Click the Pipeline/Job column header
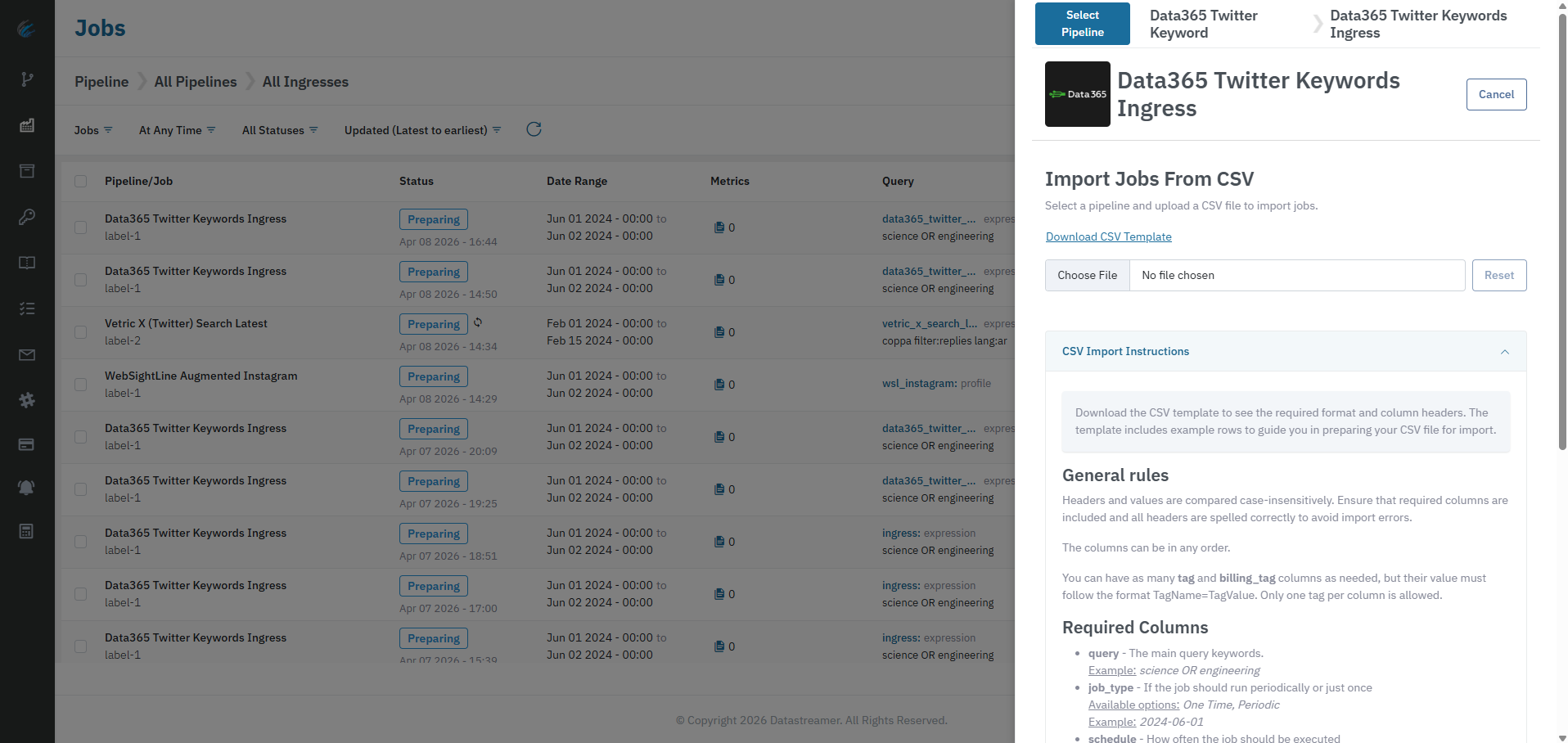 click(138, 181)
